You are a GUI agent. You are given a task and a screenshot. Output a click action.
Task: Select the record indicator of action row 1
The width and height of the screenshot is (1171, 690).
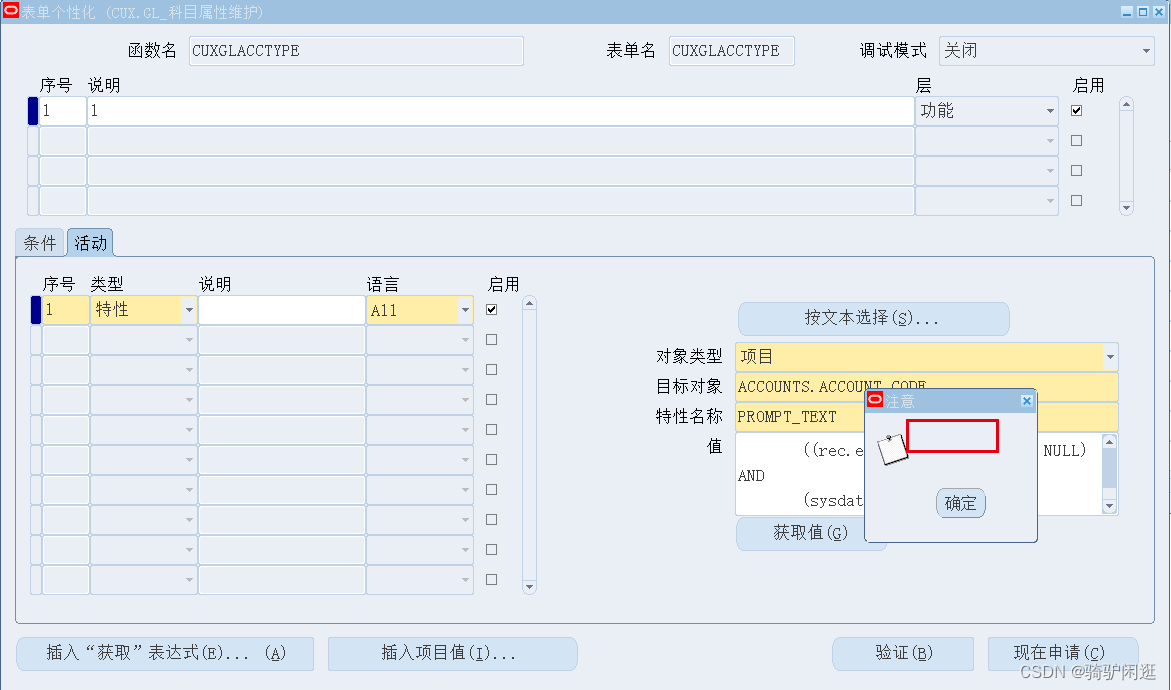point(36,310)
